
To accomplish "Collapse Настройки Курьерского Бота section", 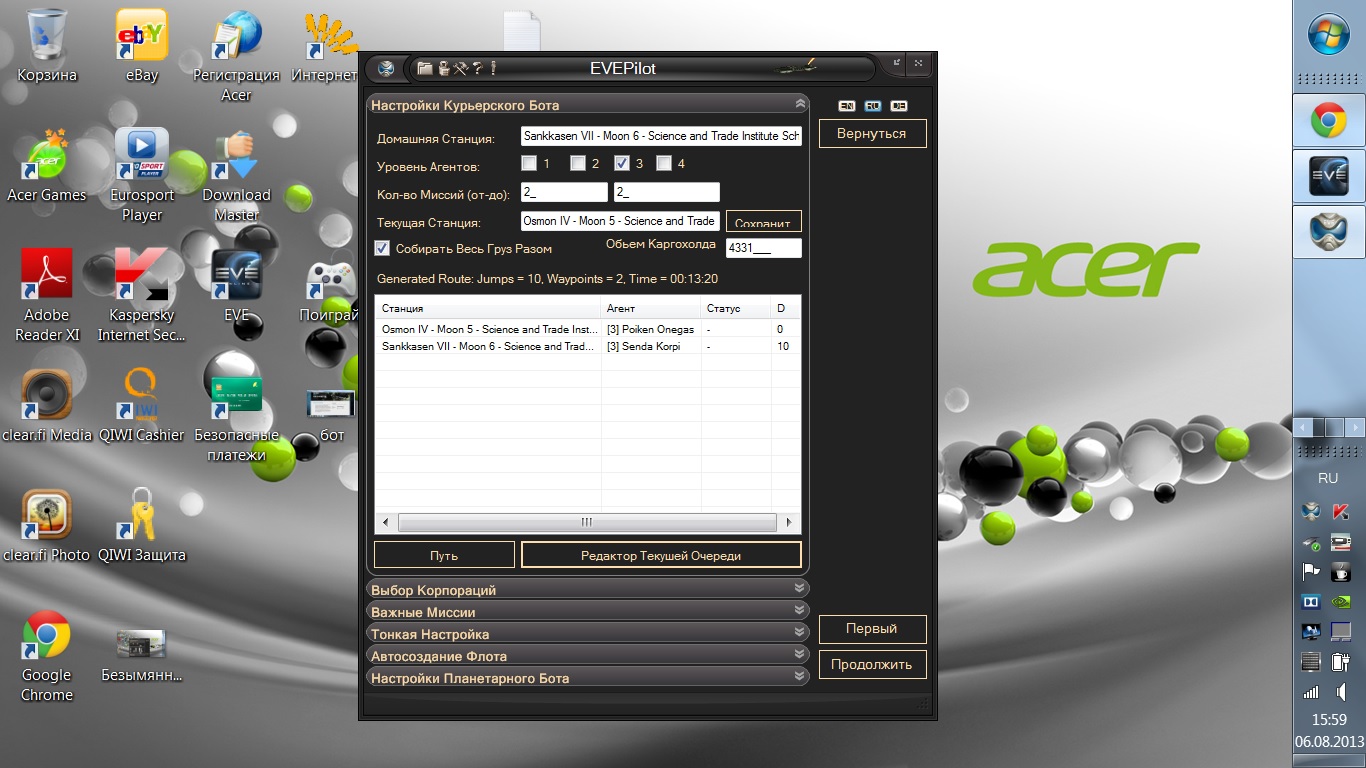I will 799,104.
